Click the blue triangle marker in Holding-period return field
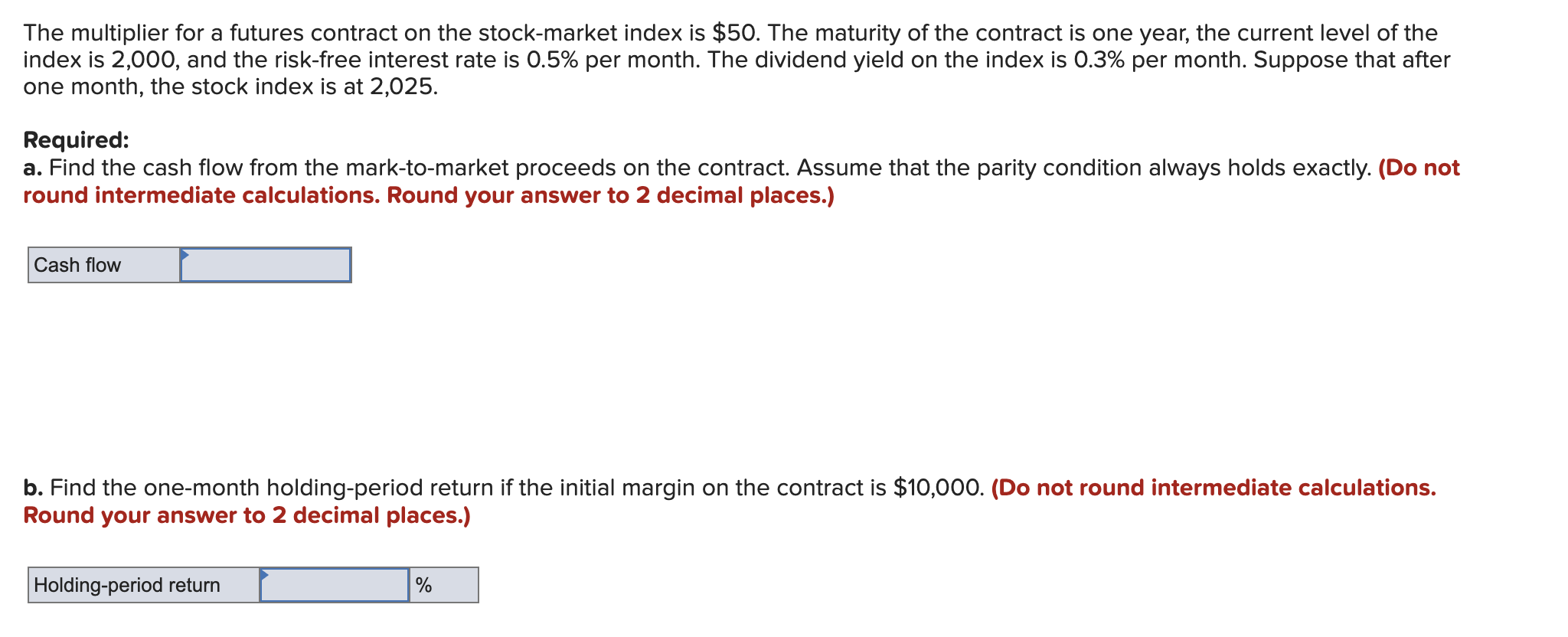Screen dimensions: 1568x637 264,574
